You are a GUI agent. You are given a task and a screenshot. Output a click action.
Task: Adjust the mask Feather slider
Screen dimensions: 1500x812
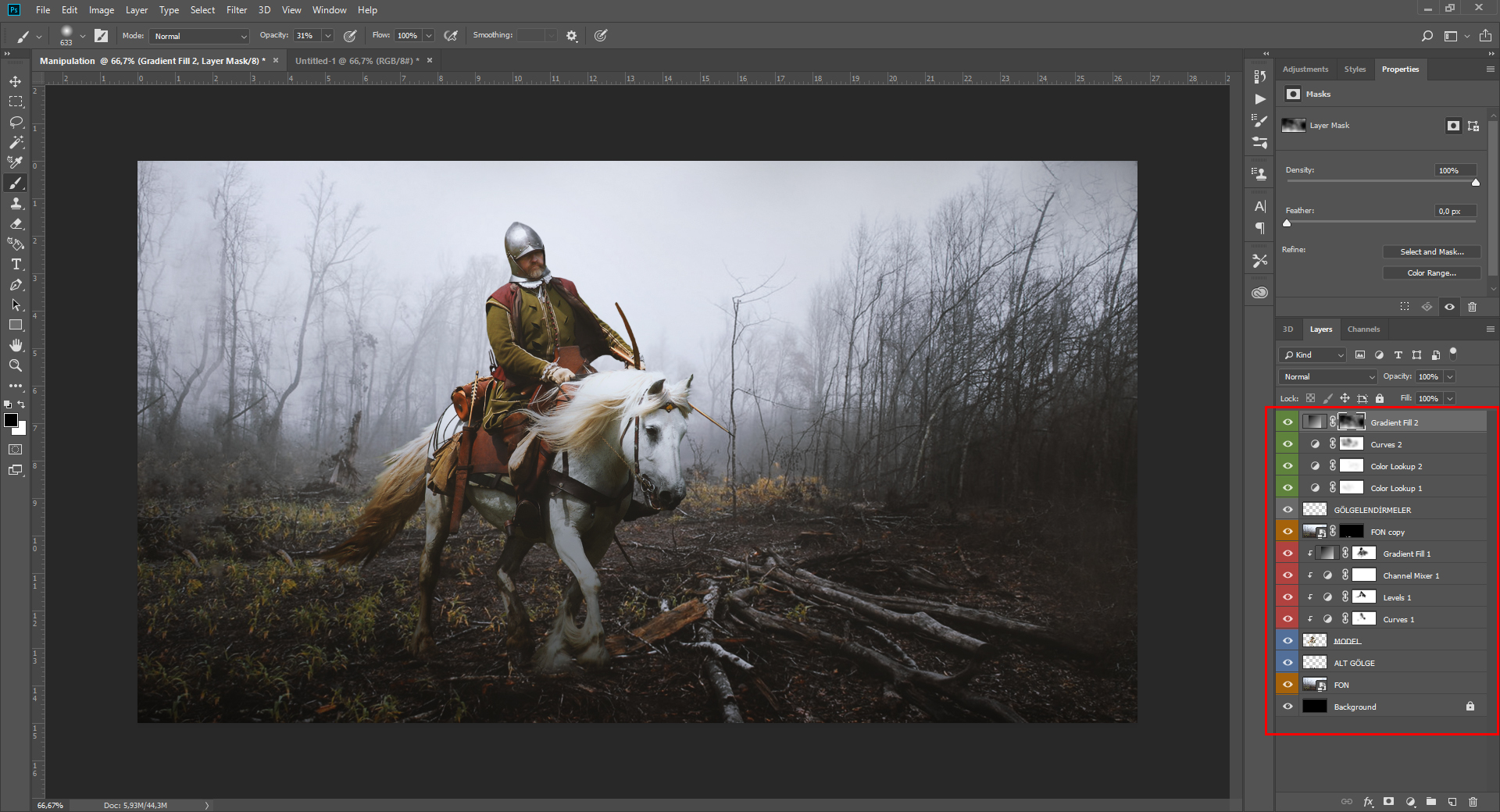pyautogui.click(x=1287, y=223)
